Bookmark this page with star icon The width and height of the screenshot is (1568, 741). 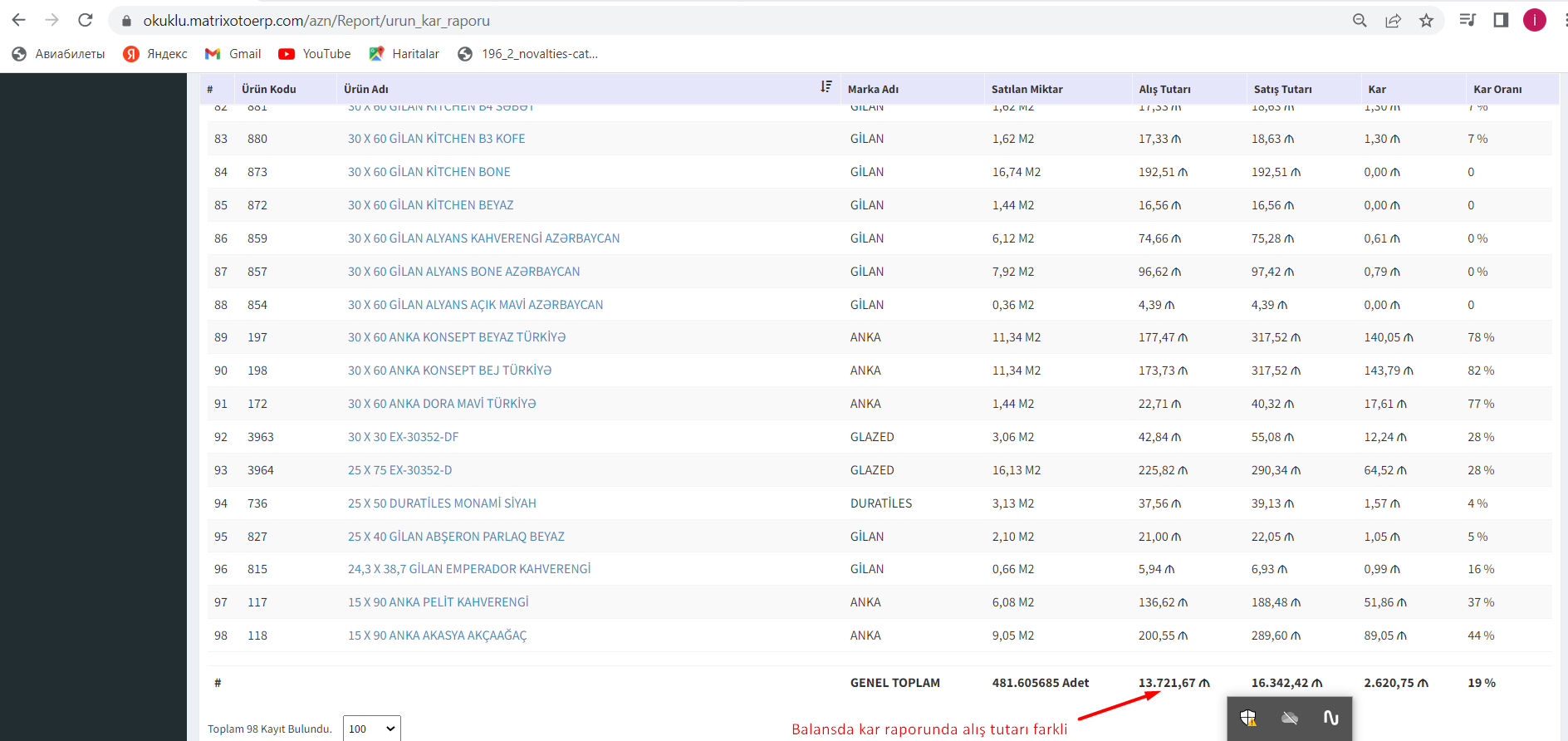click(1426, 21)
